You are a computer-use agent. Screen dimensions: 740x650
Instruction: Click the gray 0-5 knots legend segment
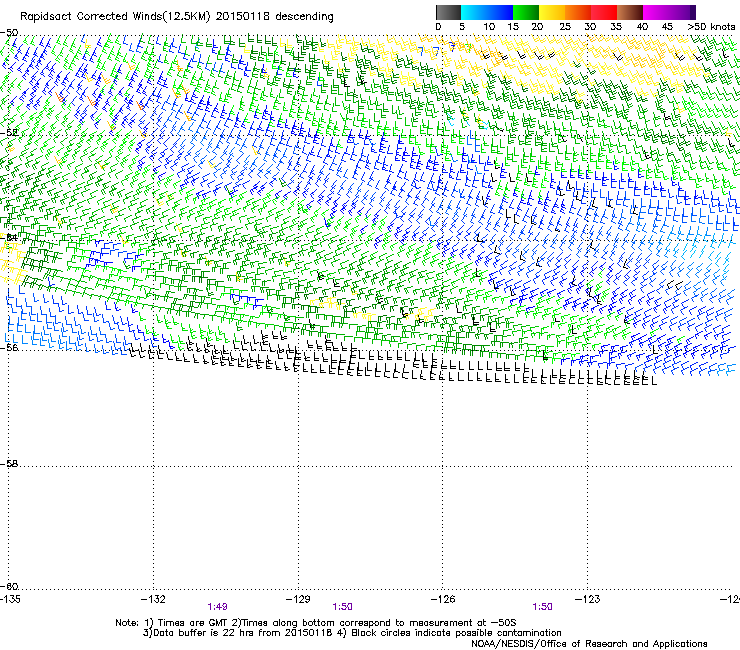[448, 12]
